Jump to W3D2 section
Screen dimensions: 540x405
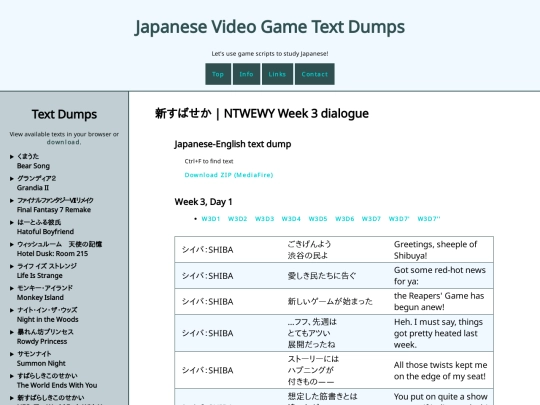(x=238, y=219)
